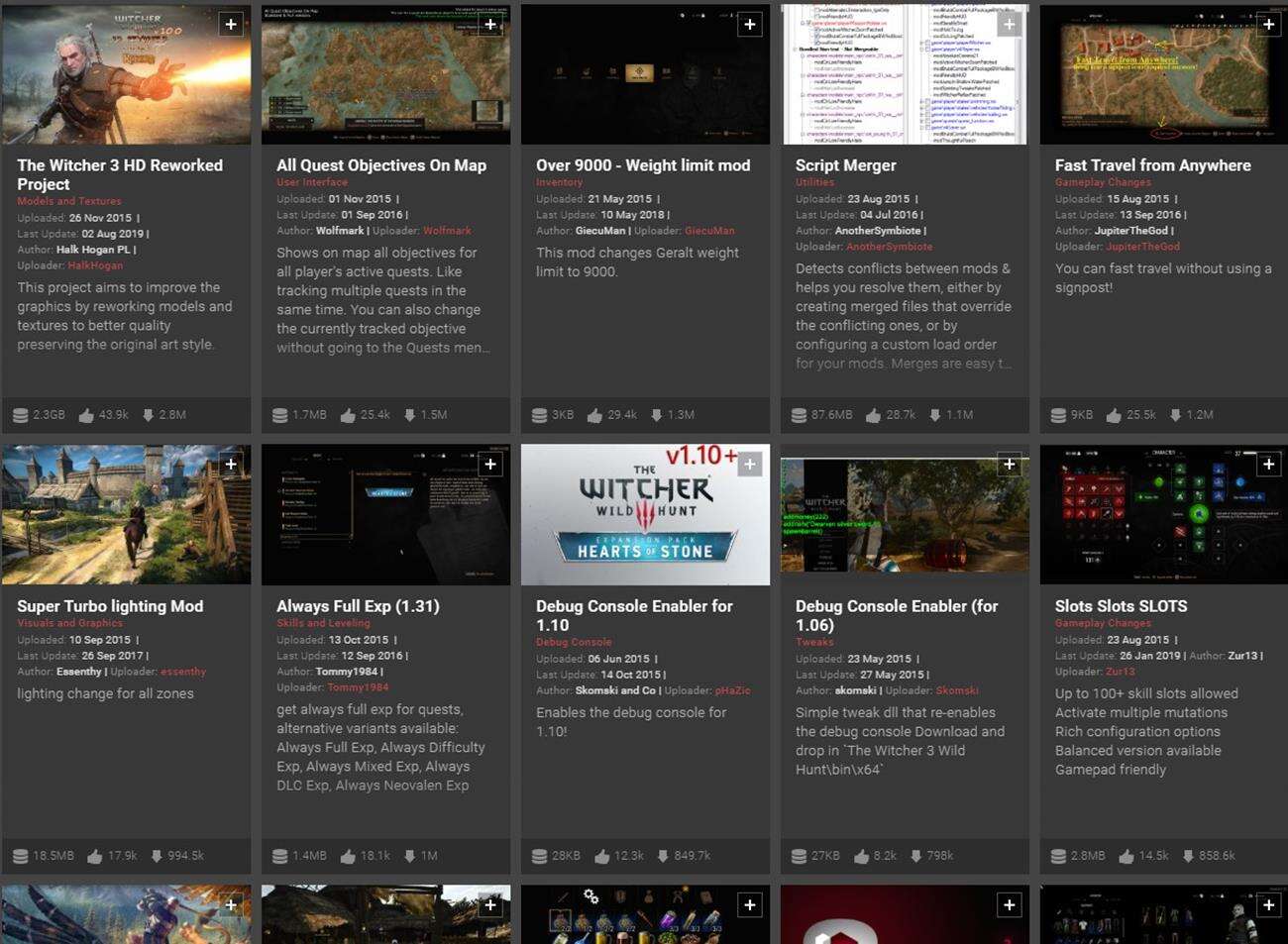Image resolution: width=1288 pixels, height=944 pixels.
Task: Select Visuals and Graphics category link
Action: (69, 623)
